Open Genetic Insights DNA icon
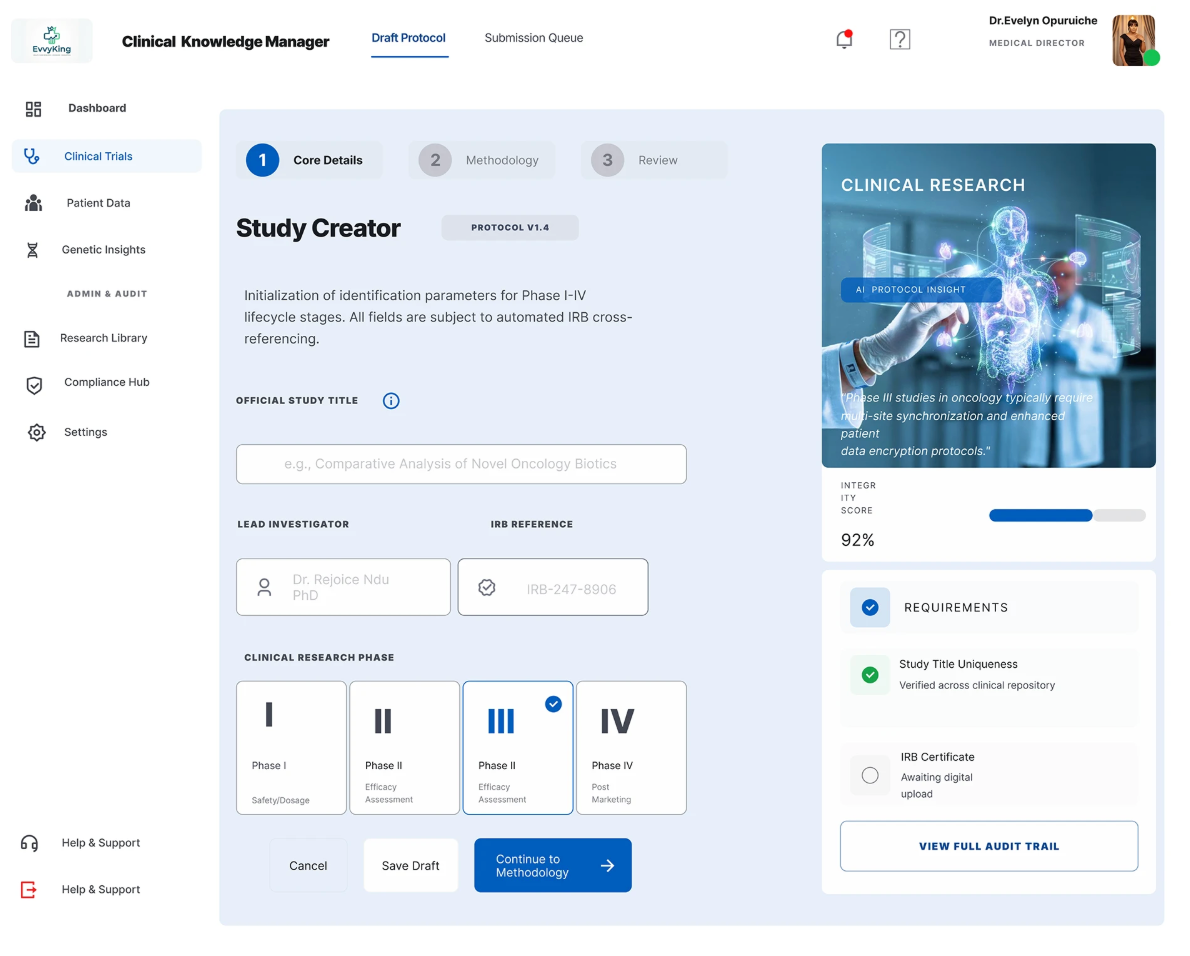Screen dimensions: 1190x956 tap(33, 250)
